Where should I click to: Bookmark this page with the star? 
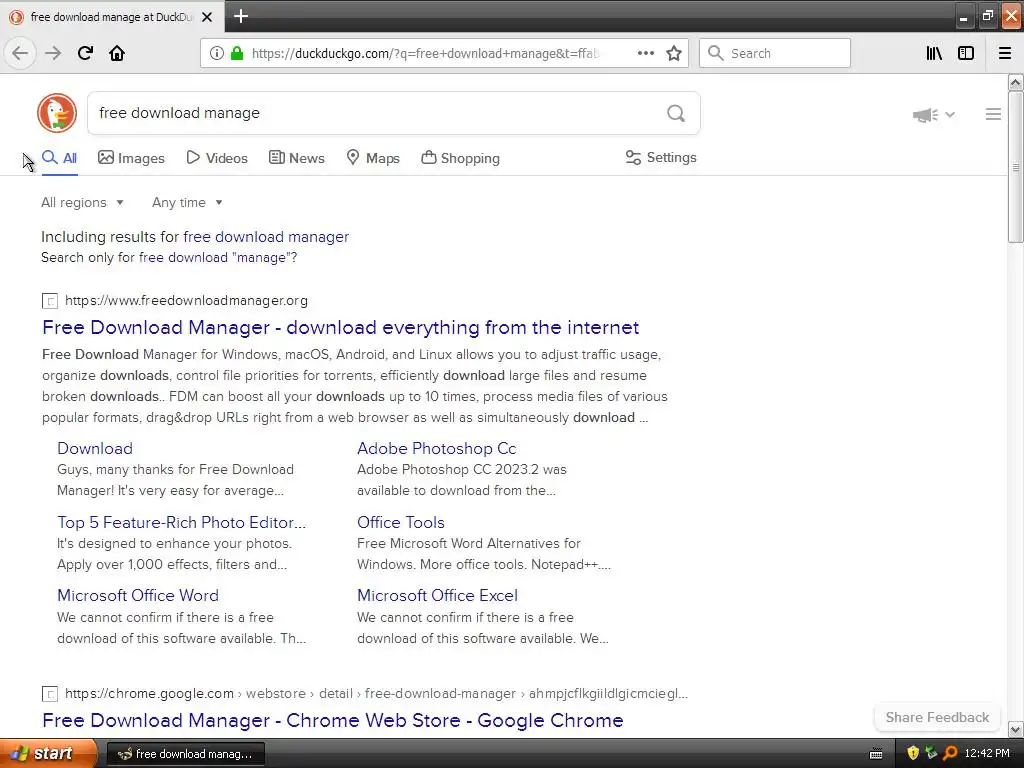pyautogui.click(x=674, y=53)
